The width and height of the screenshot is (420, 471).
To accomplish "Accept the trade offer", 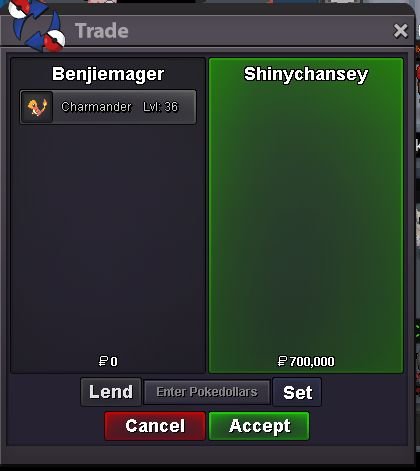I will (259, 426).
